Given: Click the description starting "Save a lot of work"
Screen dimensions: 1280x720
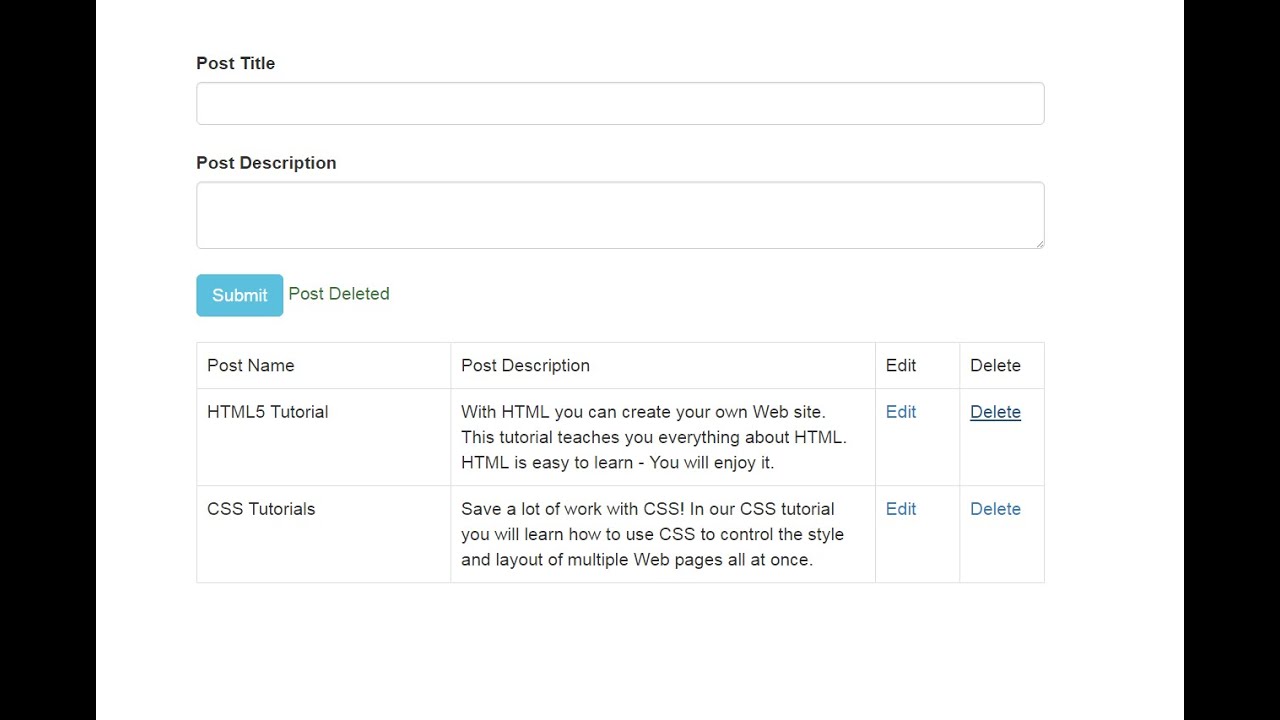Looking at the screenshot, I should 647,509.
